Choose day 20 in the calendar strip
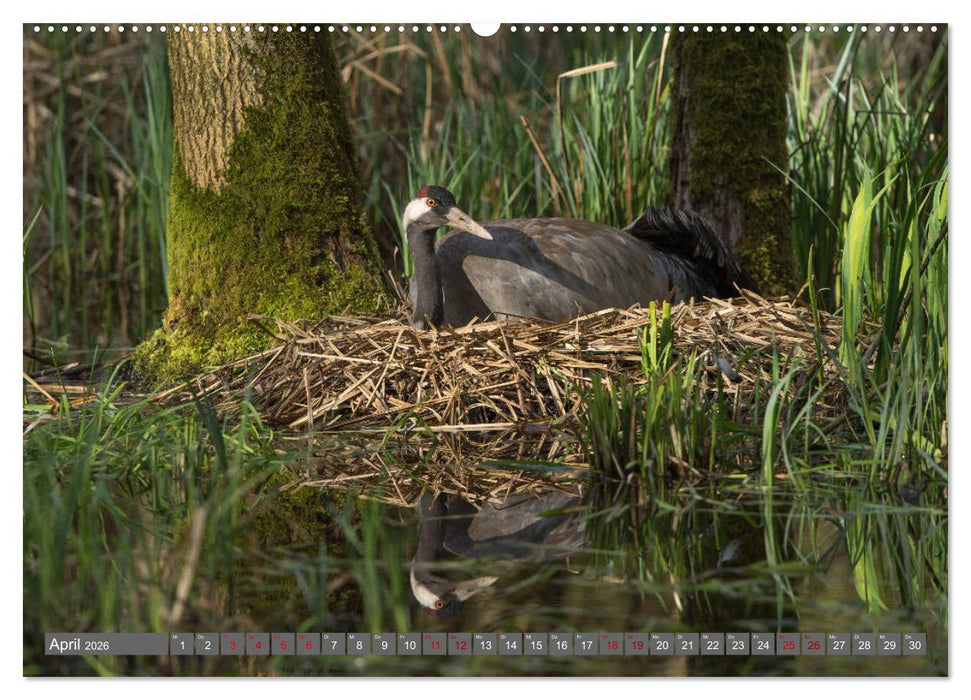This screenshot has width=971, height=700. point(661,644)
